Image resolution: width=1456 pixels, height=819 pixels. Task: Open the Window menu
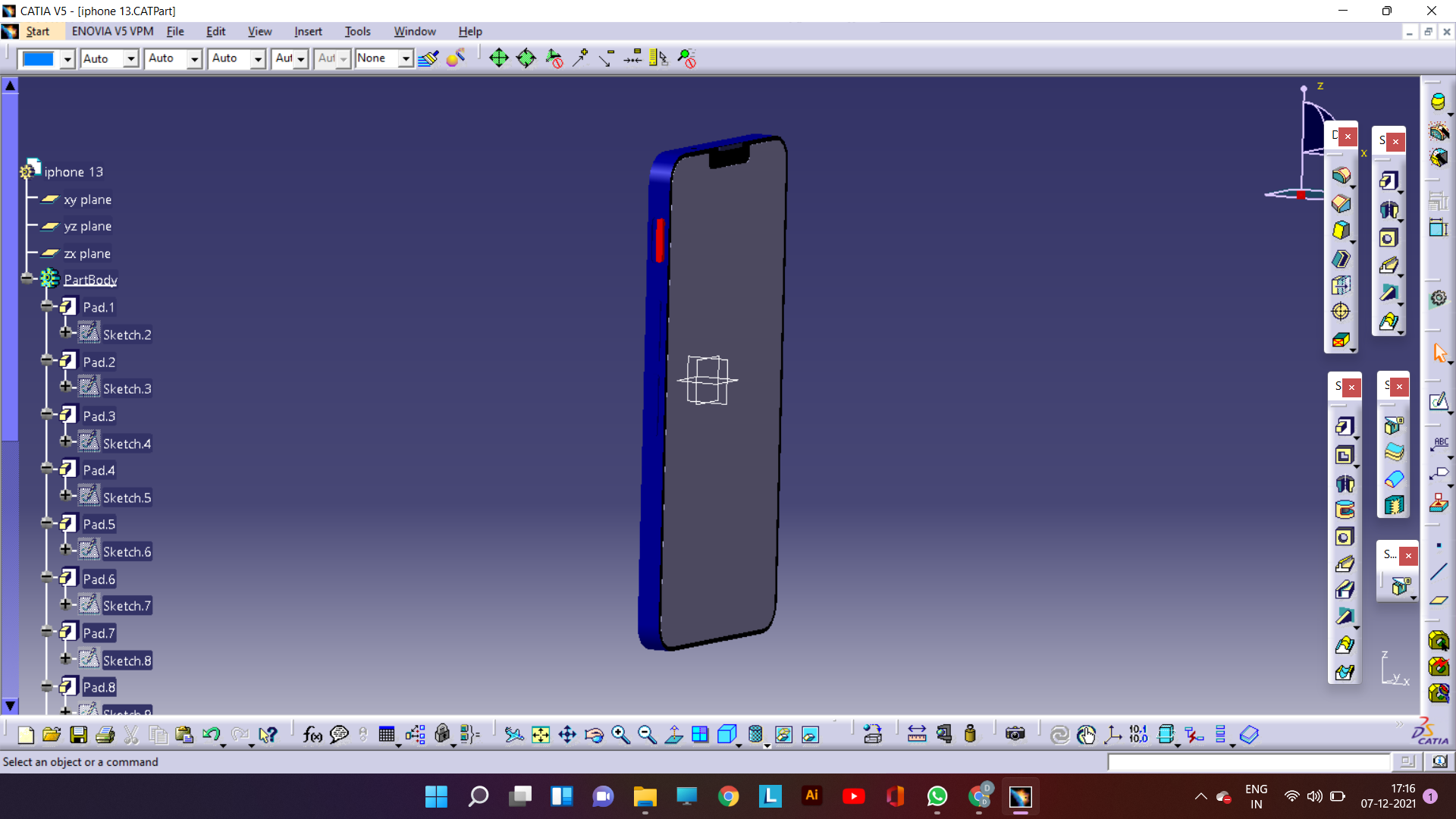(415, 31)
